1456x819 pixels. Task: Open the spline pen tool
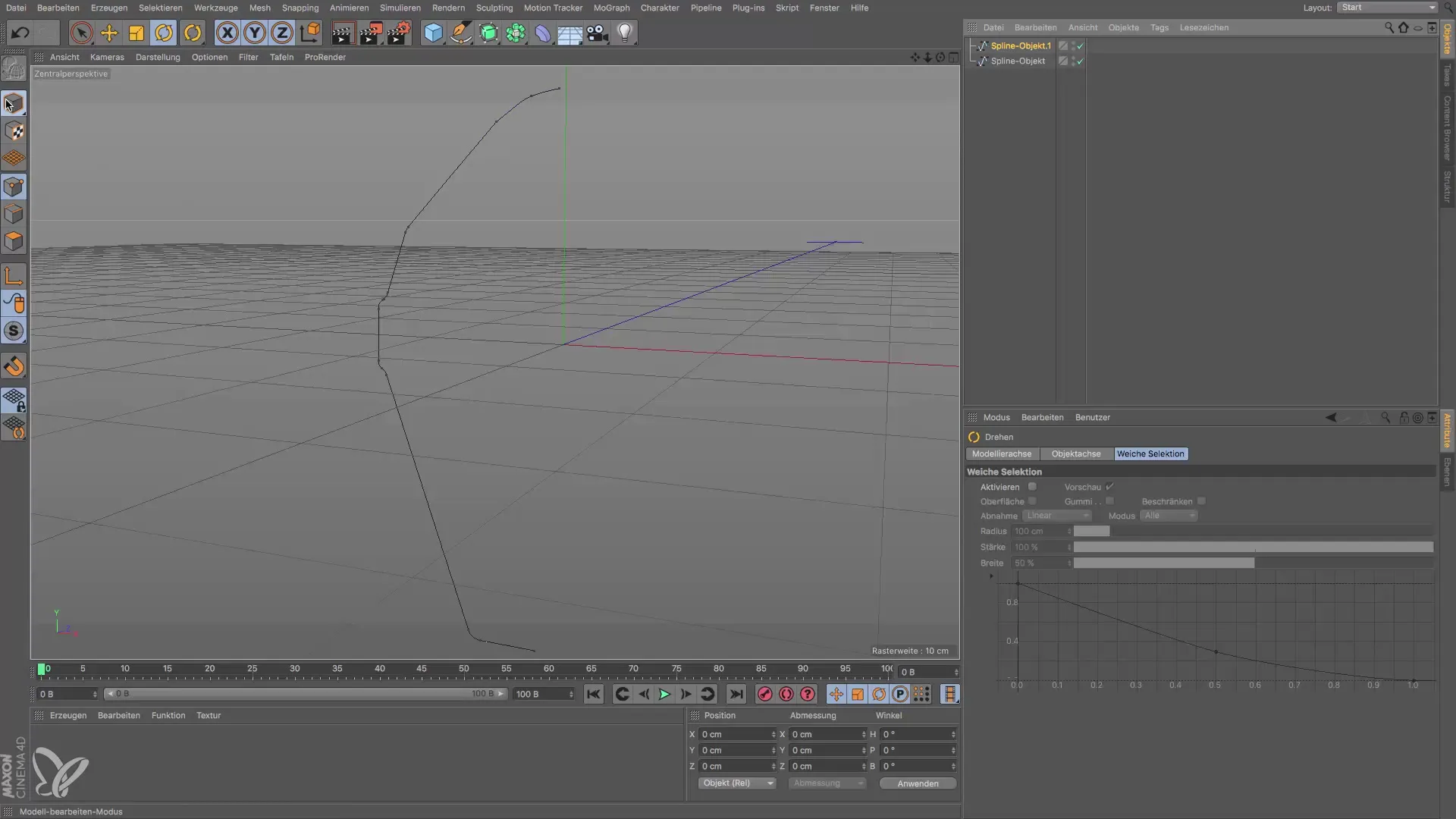click(x=460, y=33)
